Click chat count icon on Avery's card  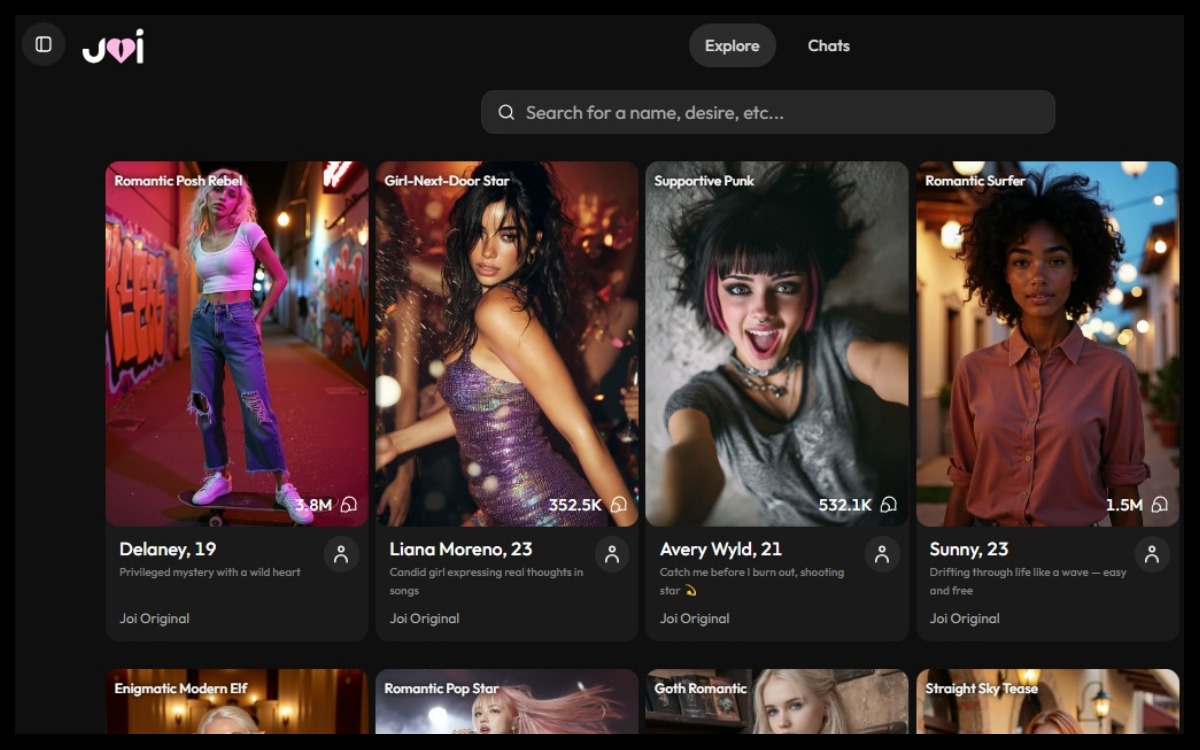pos(888,505)
